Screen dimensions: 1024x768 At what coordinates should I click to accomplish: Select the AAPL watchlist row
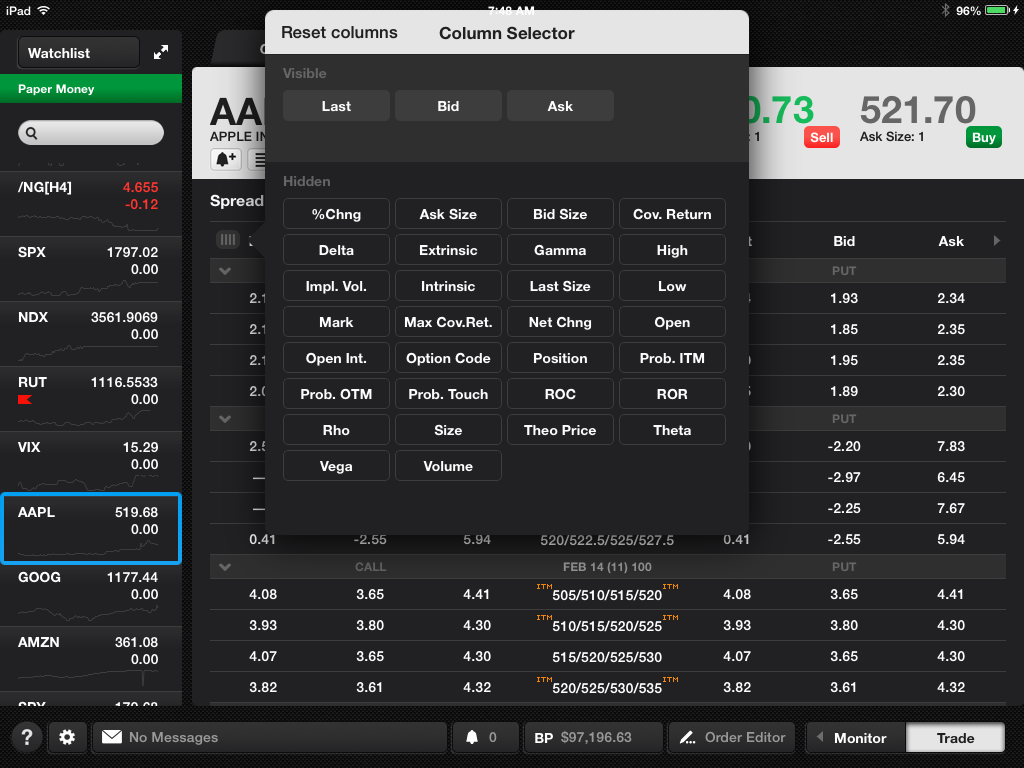coord(91,529)
